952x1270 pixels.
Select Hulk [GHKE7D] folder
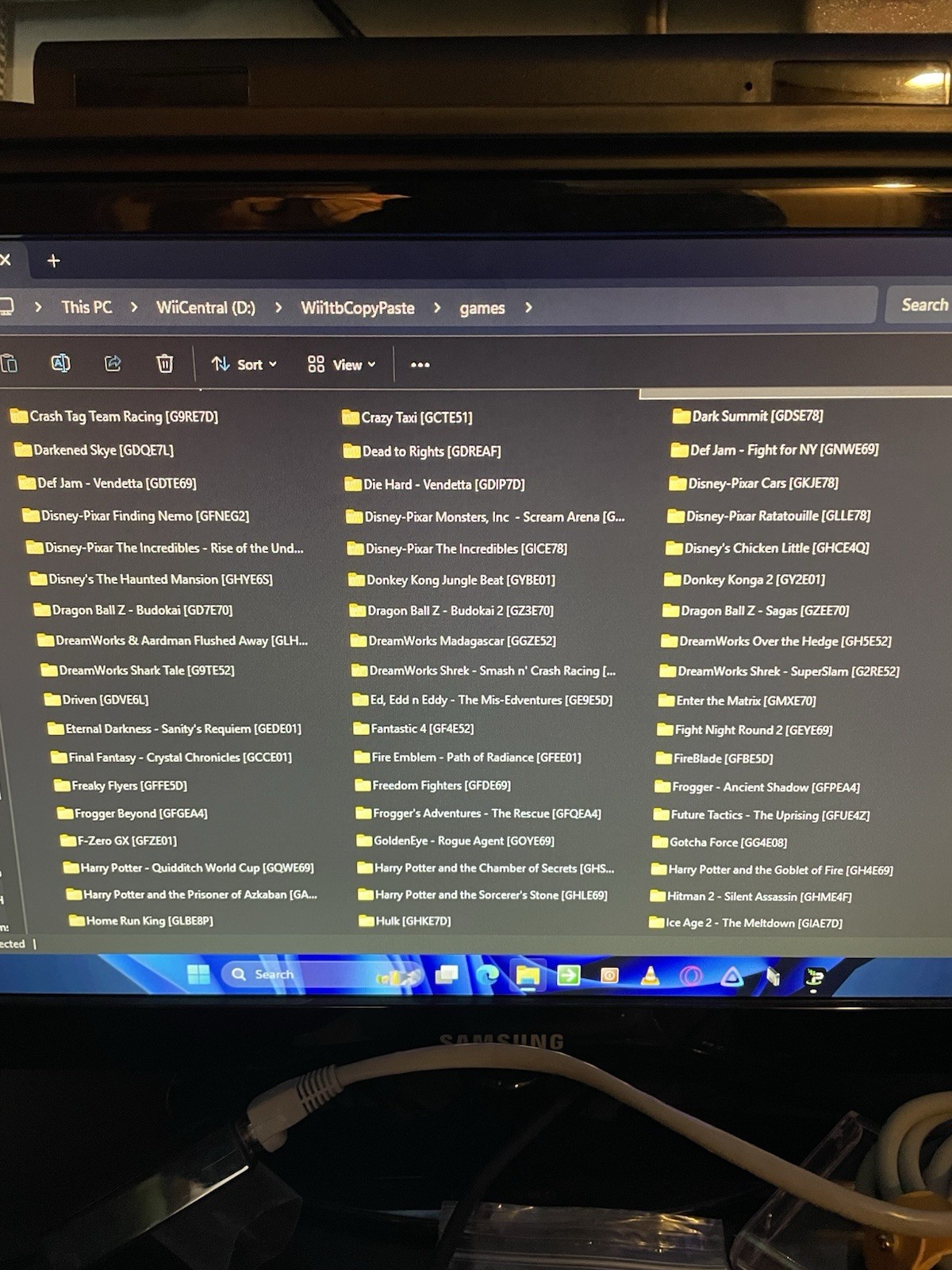coord(405,921)
